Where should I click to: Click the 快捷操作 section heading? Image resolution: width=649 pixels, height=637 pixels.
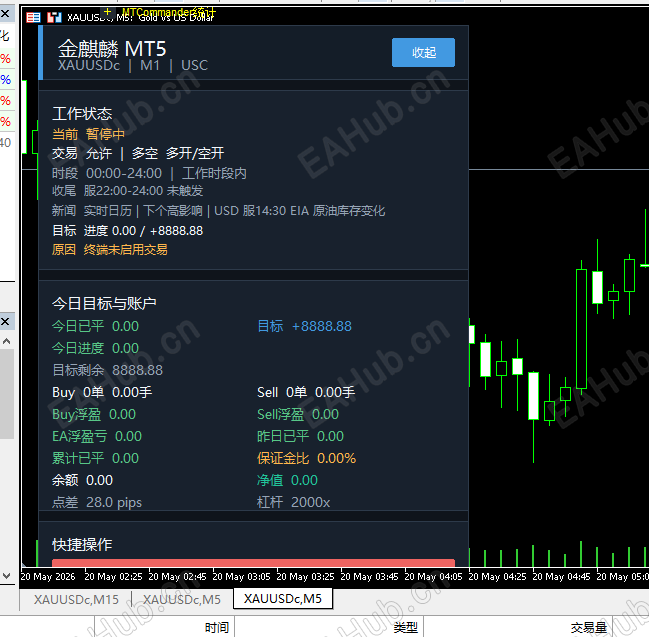click(82, 544)
